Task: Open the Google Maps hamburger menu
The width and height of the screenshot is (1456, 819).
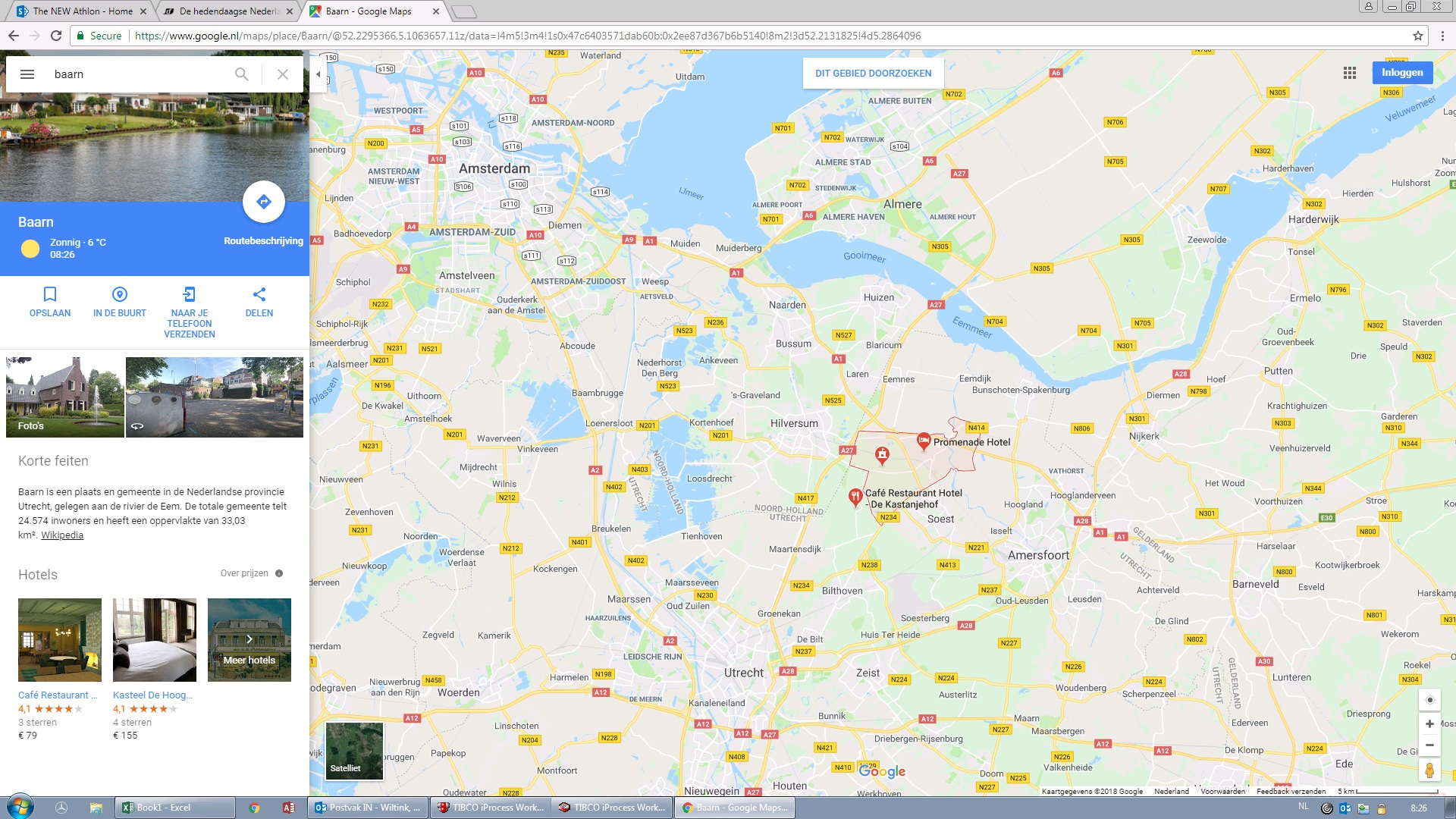Action: [27, 74]
